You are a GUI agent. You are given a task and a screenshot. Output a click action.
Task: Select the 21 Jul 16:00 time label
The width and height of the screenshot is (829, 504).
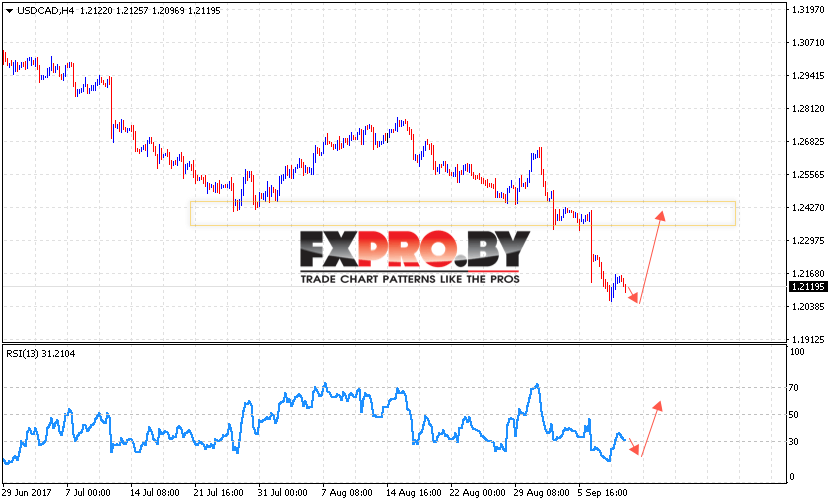(x=218, y=493)
